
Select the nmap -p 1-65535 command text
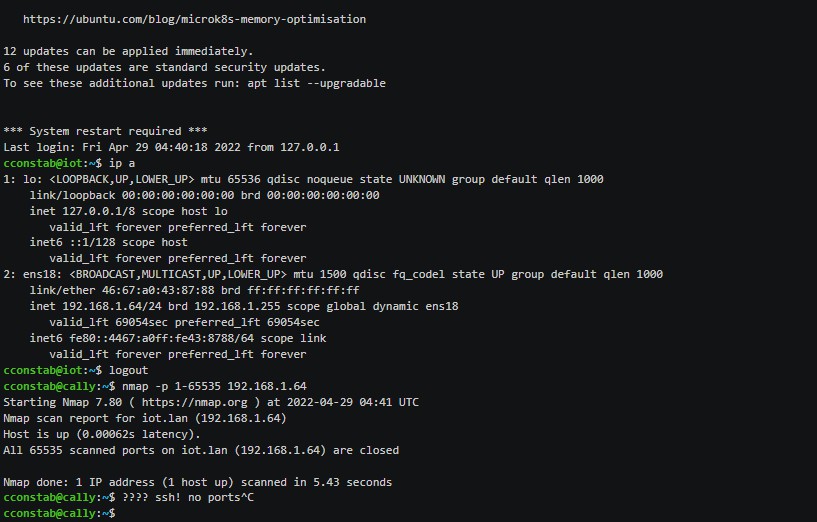[214, 386]
